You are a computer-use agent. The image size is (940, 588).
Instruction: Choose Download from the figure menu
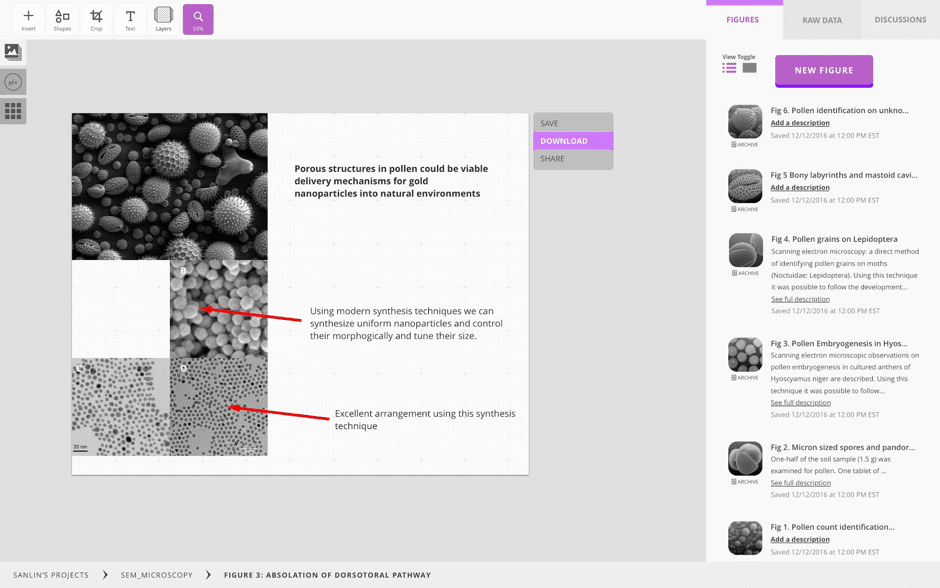573,141
